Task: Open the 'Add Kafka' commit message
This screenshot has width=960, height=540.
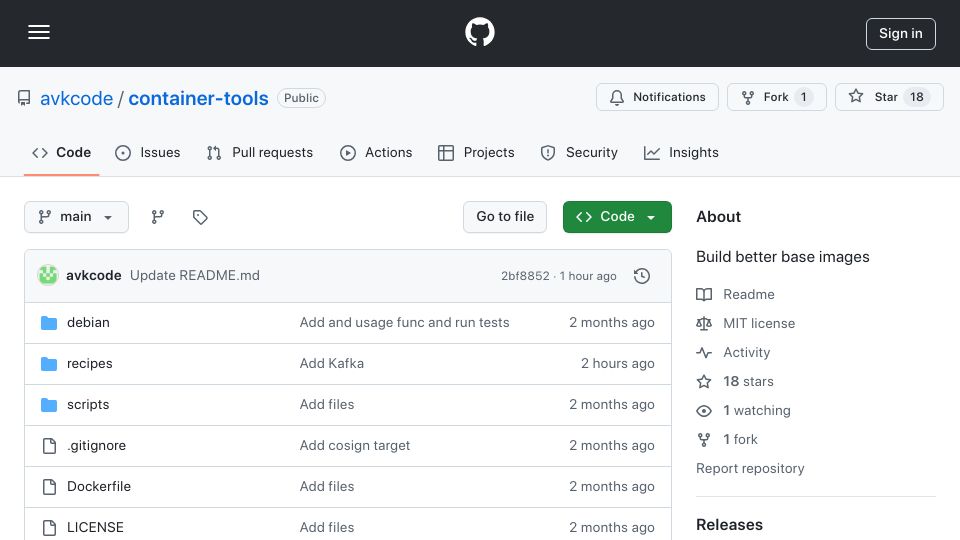Action: [x=331, y=364]
